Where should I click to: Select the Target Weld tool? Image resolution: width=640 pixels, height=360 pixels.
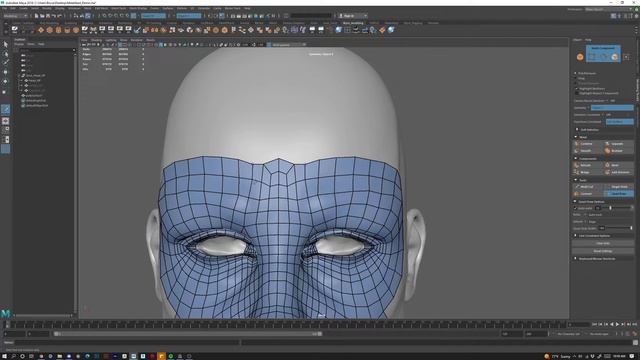(618, 187)
